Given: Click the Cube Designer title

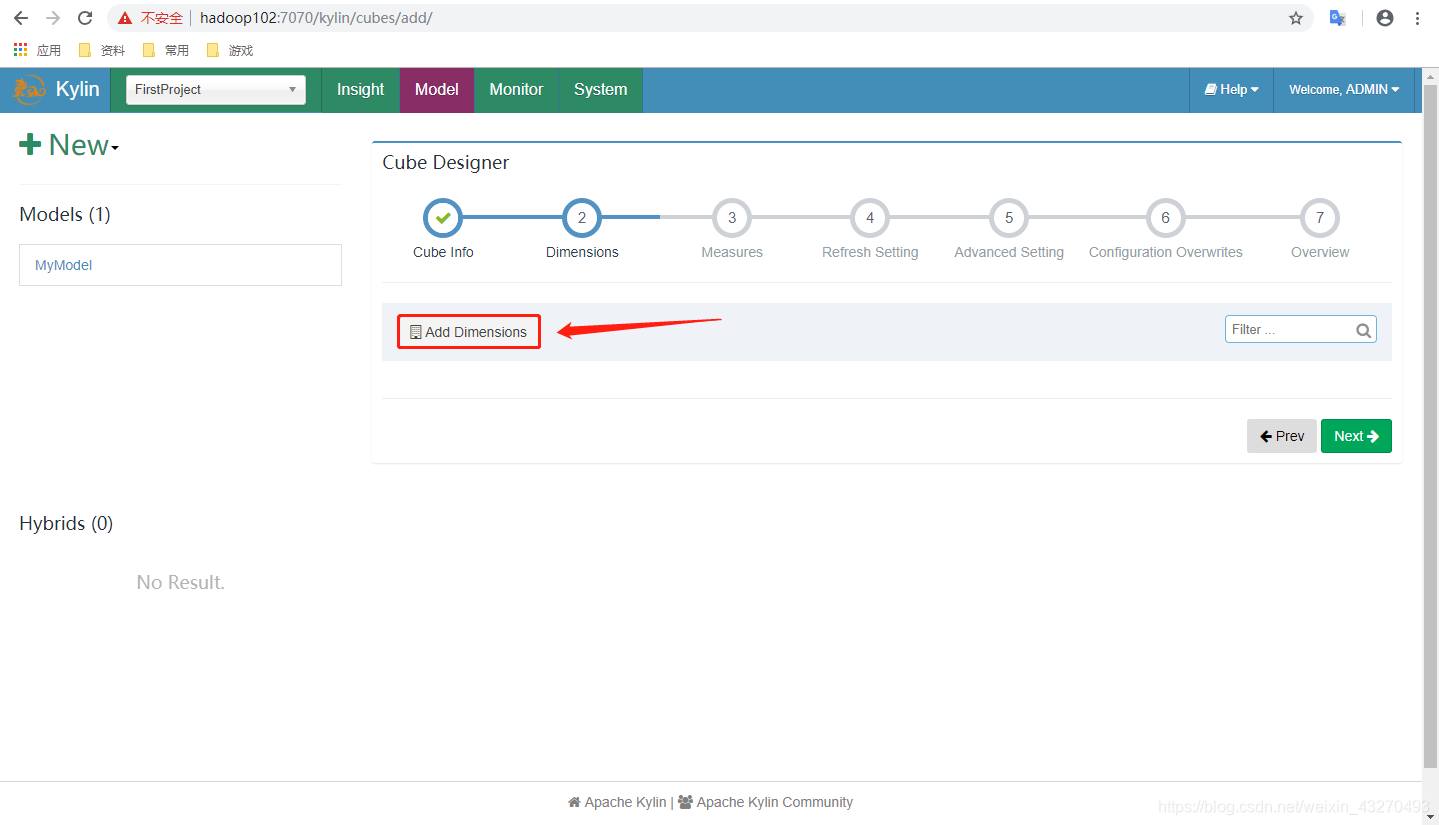Looking at the screenshot, I should [x=445, y=163].
